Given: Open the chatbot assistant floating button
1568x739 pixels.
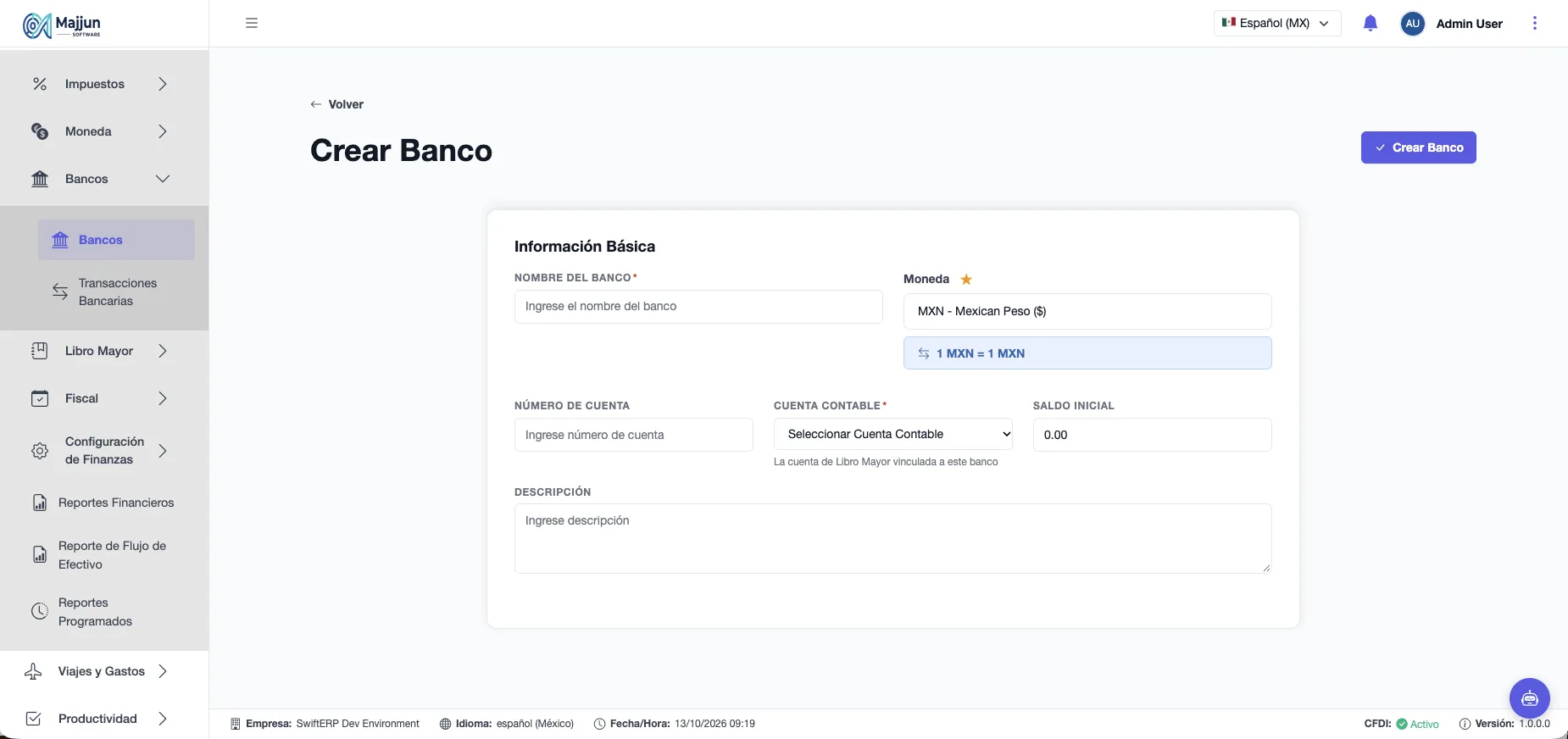Looking at the screenshot, I should point(1529,698).
